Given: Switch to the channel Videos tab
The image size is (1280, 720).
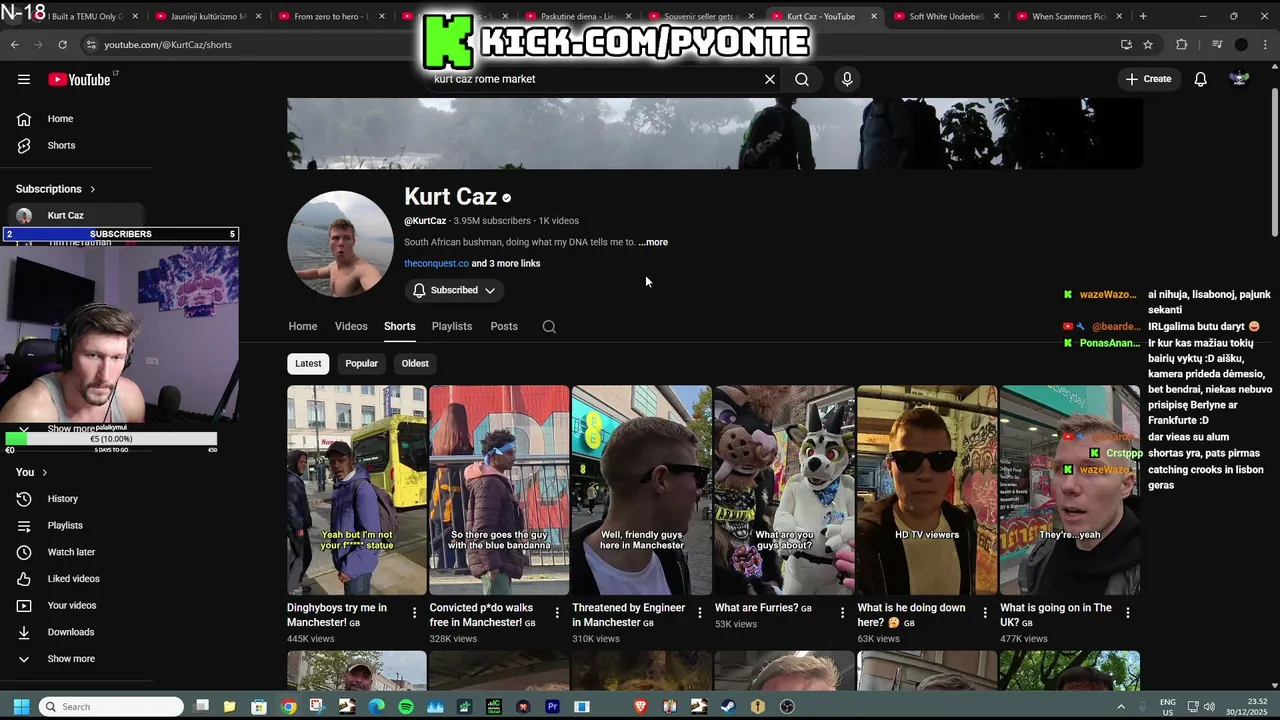Looking at the screenshot, I should point(351,326).
